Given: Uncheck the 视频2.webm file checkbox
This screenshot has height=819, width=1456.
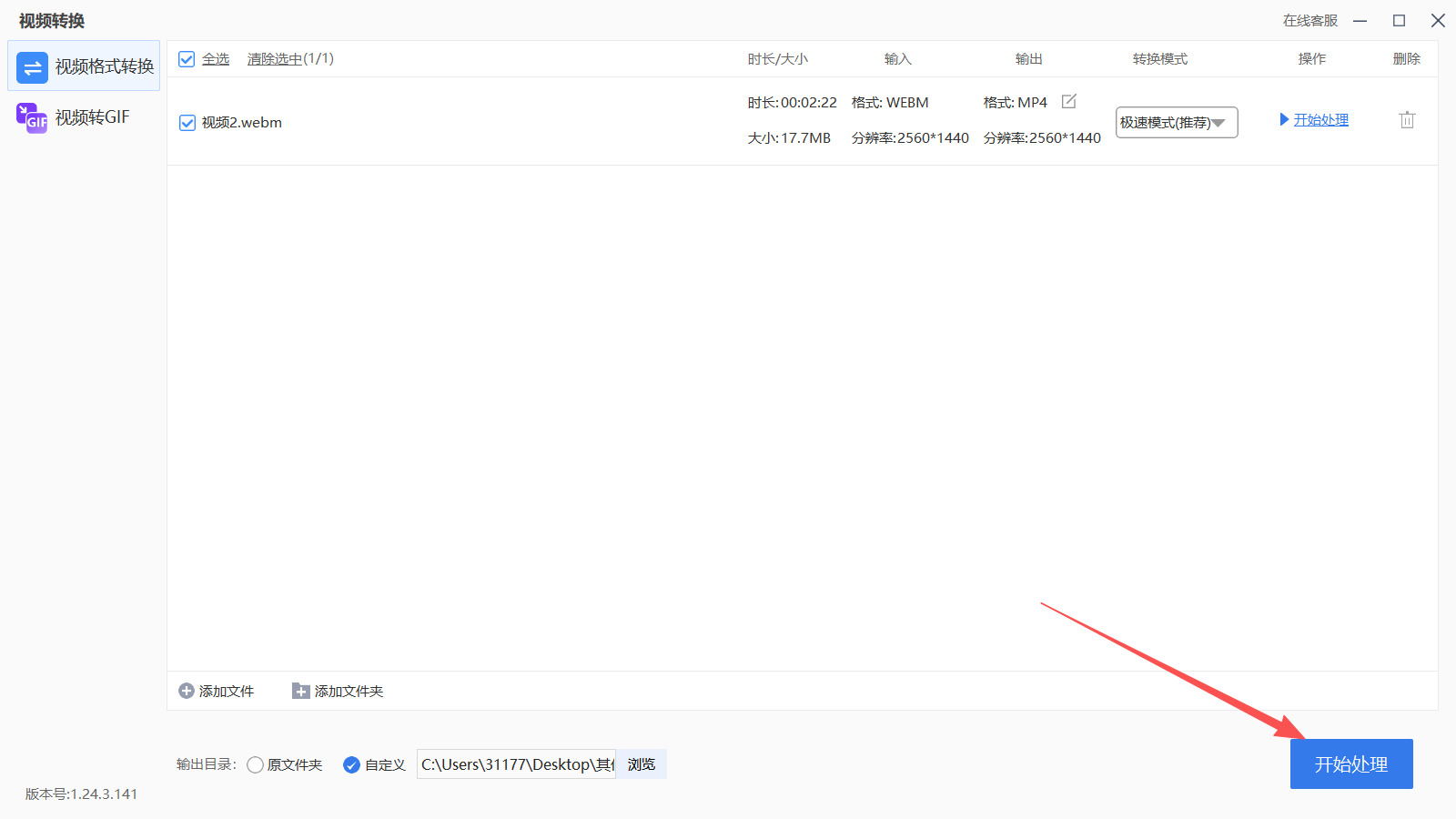Looking at the screenshot, I should [x=187, y=123].
